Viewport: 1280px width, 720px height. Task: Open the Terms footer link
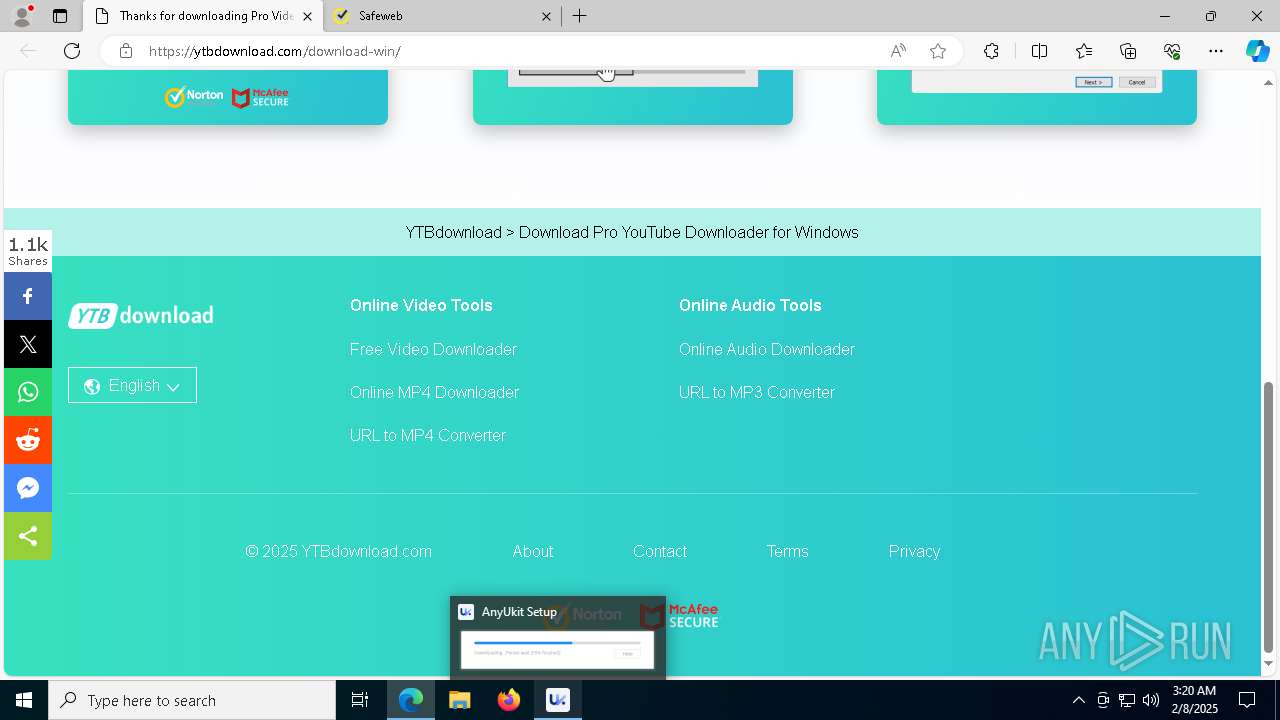787,551
